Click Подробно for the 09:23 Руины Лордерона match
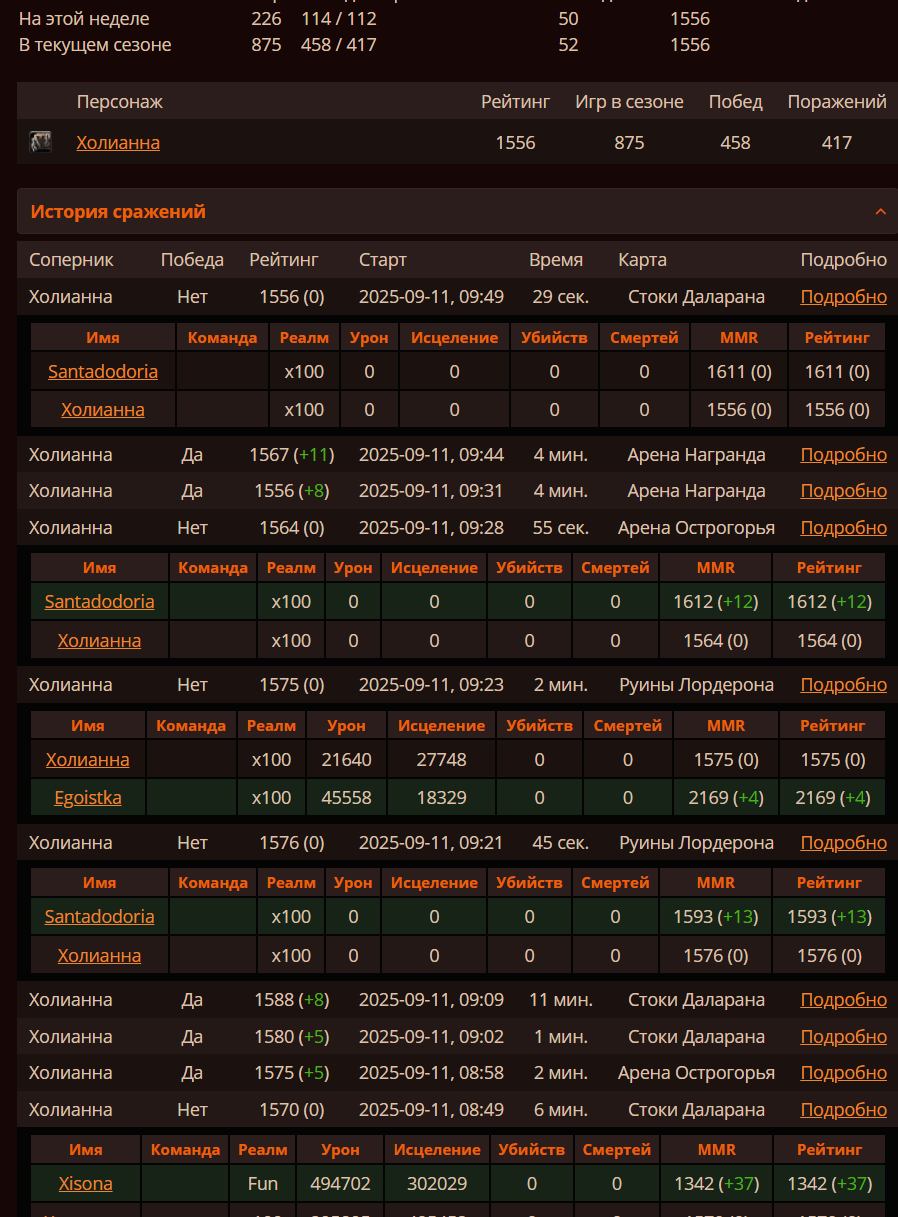The image size is (898, 1217). 843,685
